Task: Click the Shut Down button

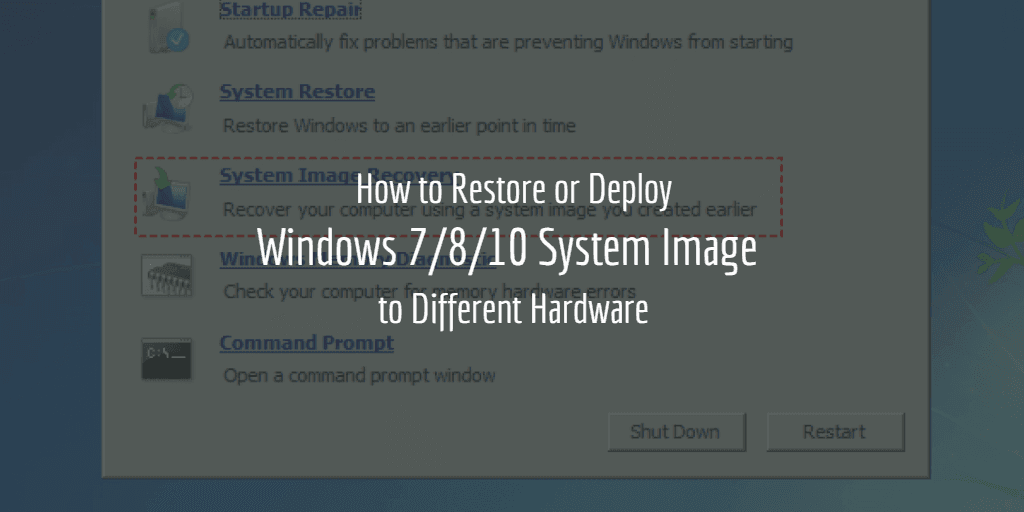Action: [677, 432]
